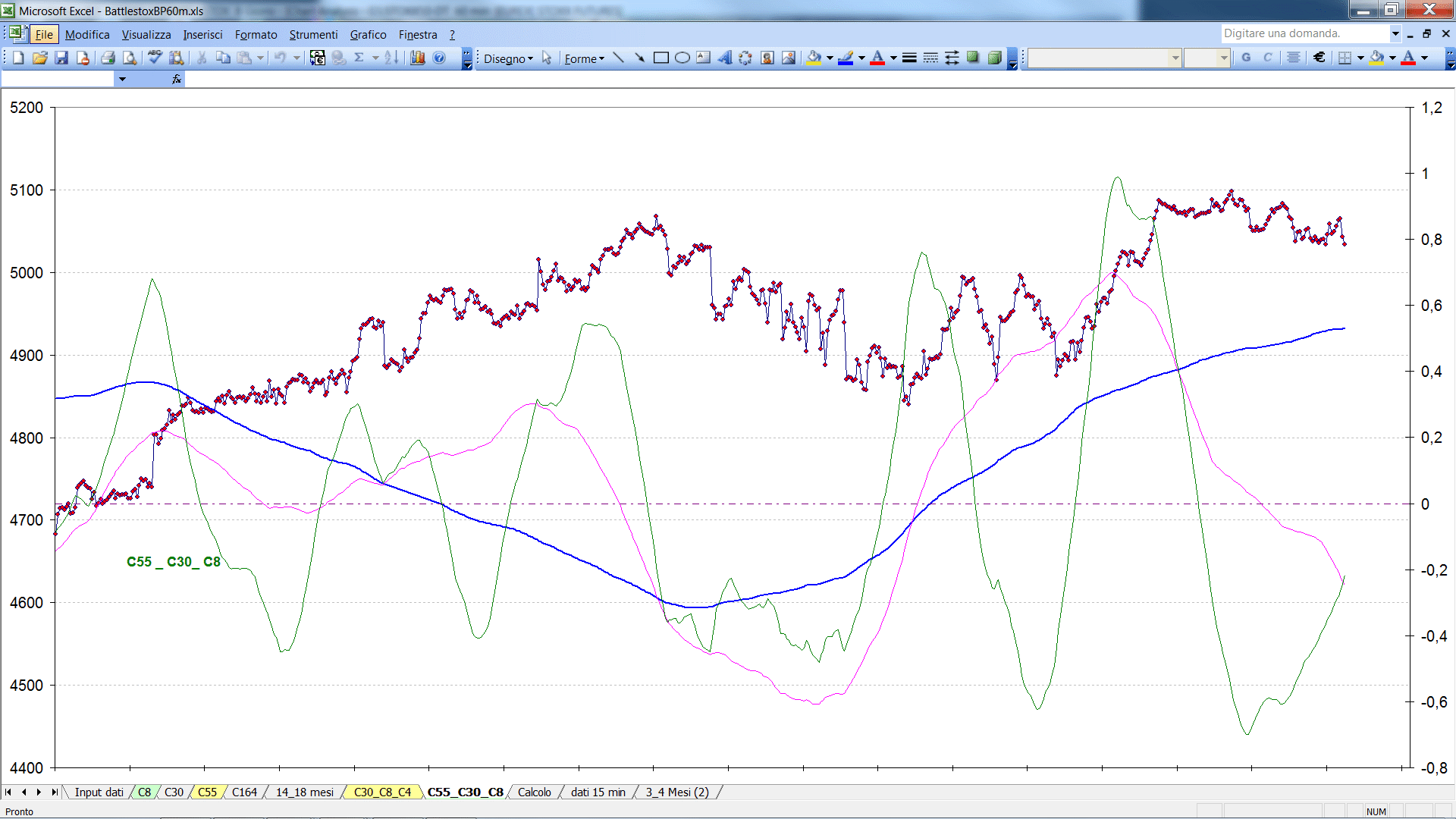Viewport: 1456px width, 819px height.
Task: Open Help with blue question icon
Action: pos(439,58)
